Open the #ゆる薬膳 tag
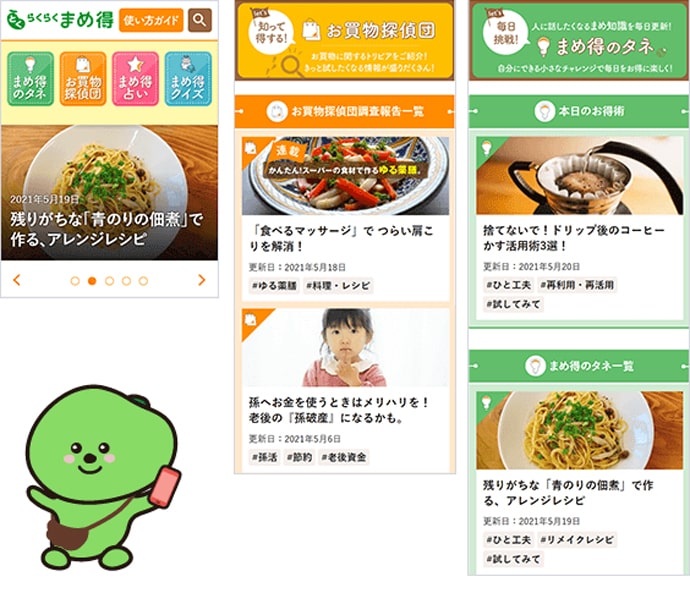 coord(274,286)
